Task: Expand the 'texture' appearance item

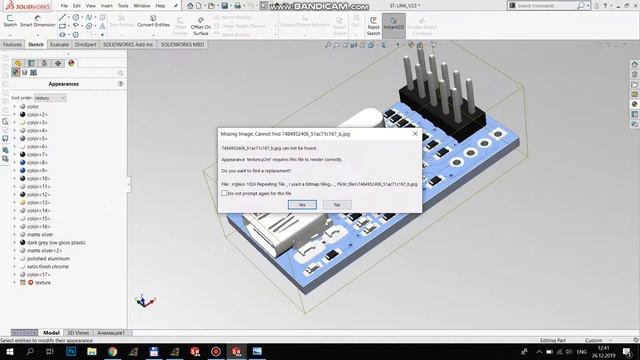Action: coord(15,282)
